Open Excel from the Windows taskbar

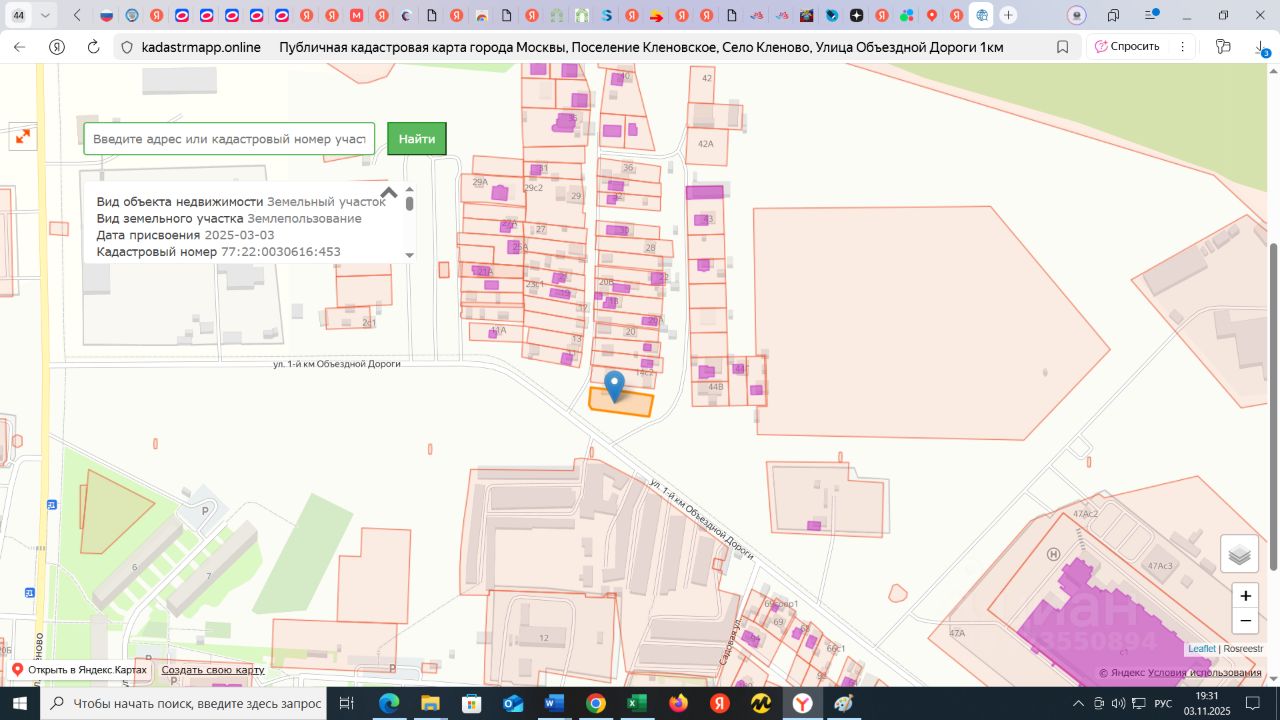click(x=636, y=703)
